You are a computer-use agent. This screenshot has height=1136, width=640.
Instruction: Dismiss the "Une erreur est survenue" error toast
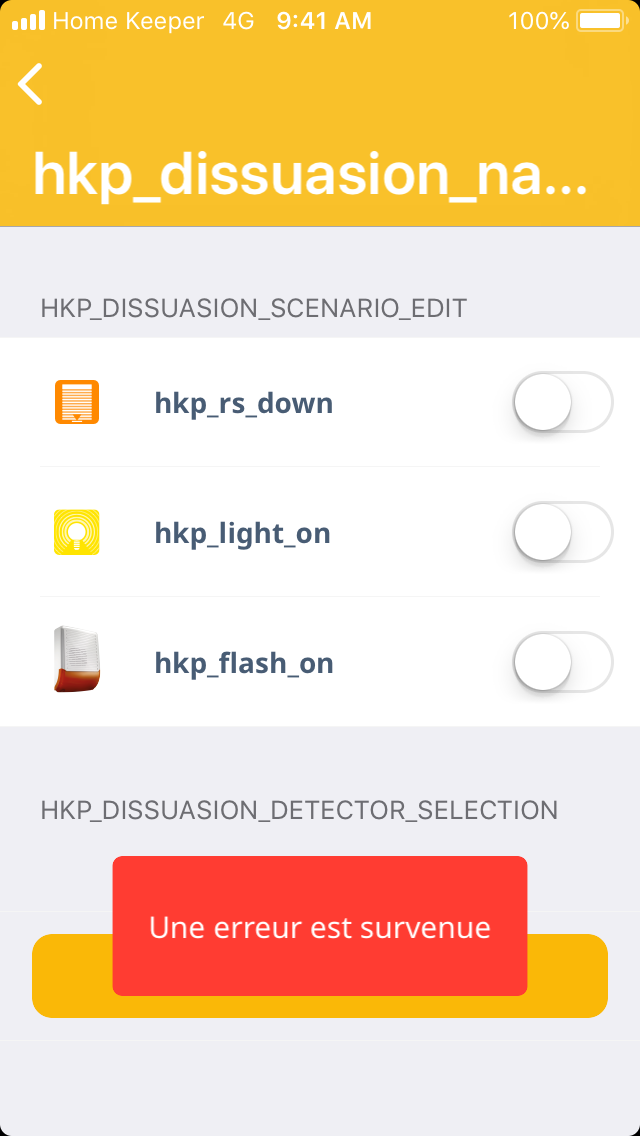319,926
